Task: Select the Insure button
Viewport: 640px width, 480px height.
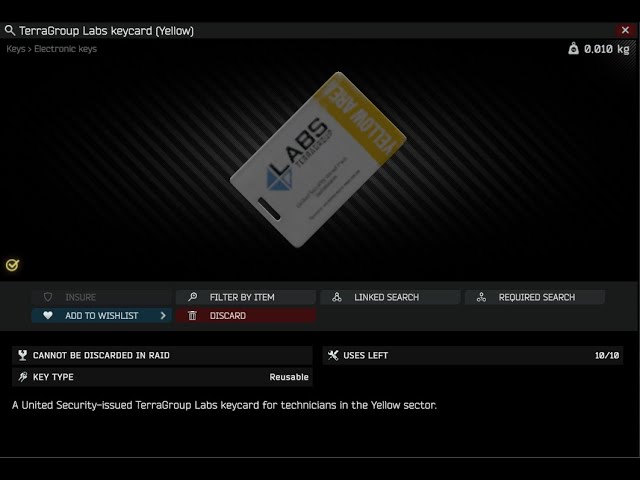Action: tap(102, 297)
